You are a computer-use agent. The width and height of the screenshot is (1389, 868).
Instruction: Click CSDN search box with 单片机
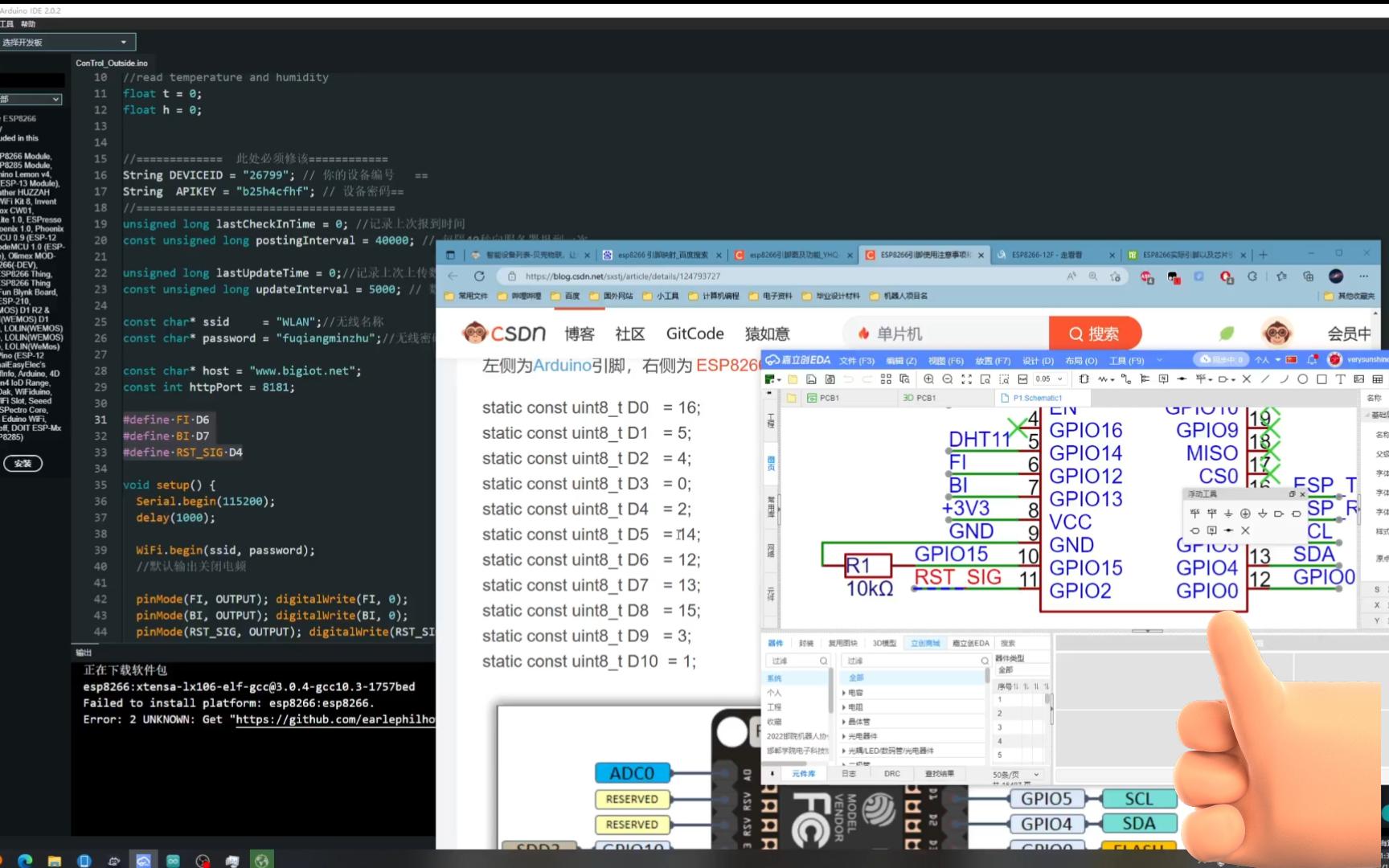coord(945,333)
